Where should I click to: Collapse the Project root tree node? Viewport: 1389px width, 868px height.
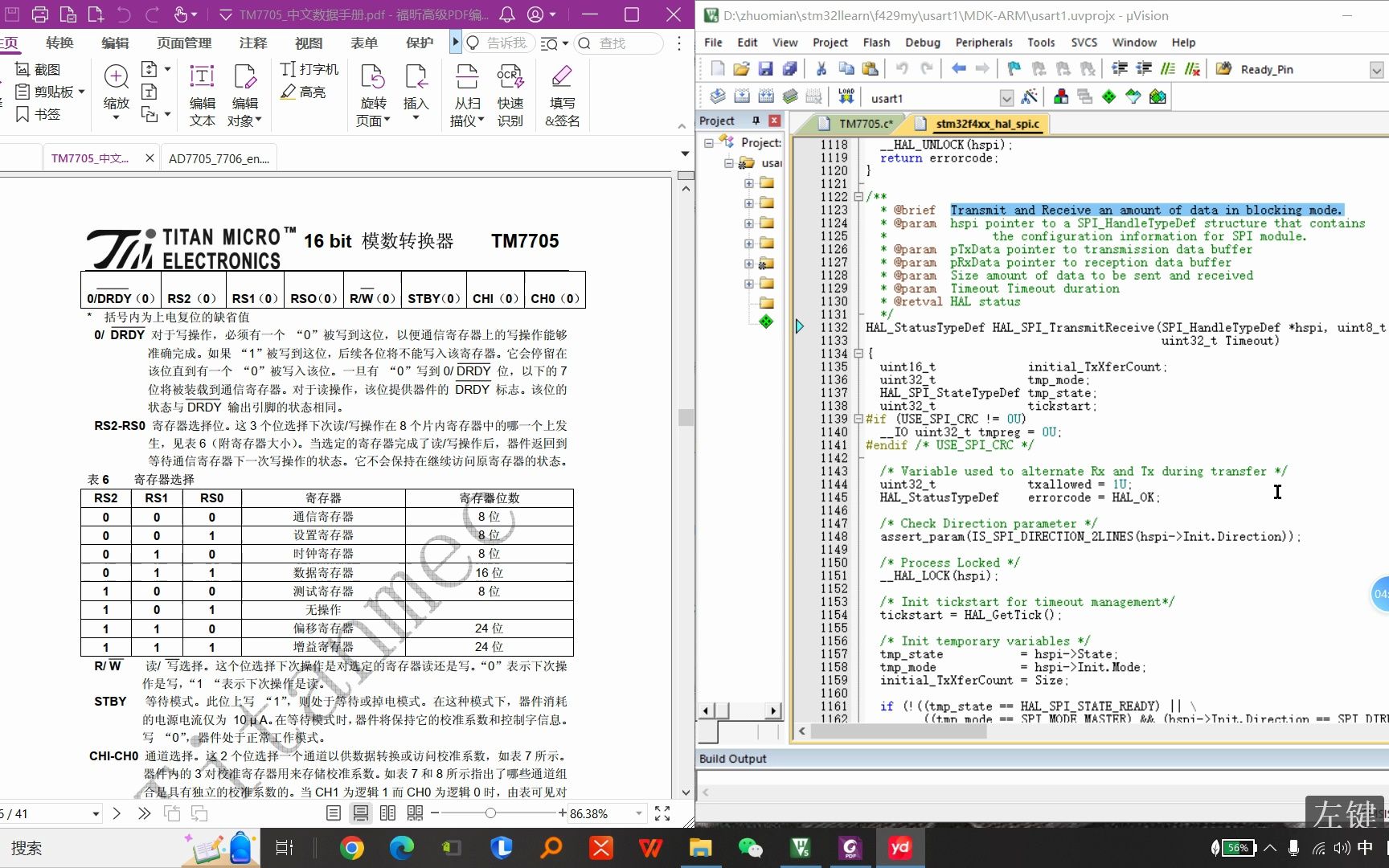(709, 142)
